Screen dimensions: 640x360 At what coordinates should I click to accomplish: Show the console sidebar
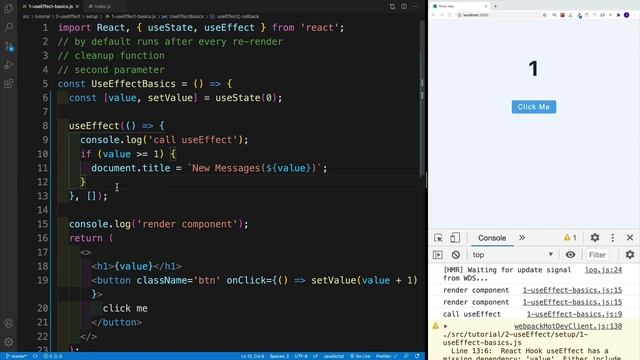pyautogui.click(x=438, y=255)
